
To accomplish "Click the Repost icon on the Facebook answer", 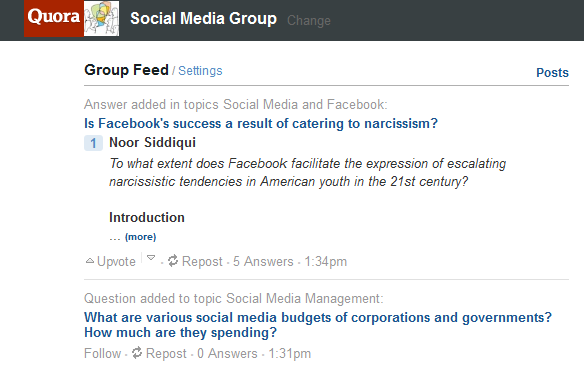I will point(172,261).
